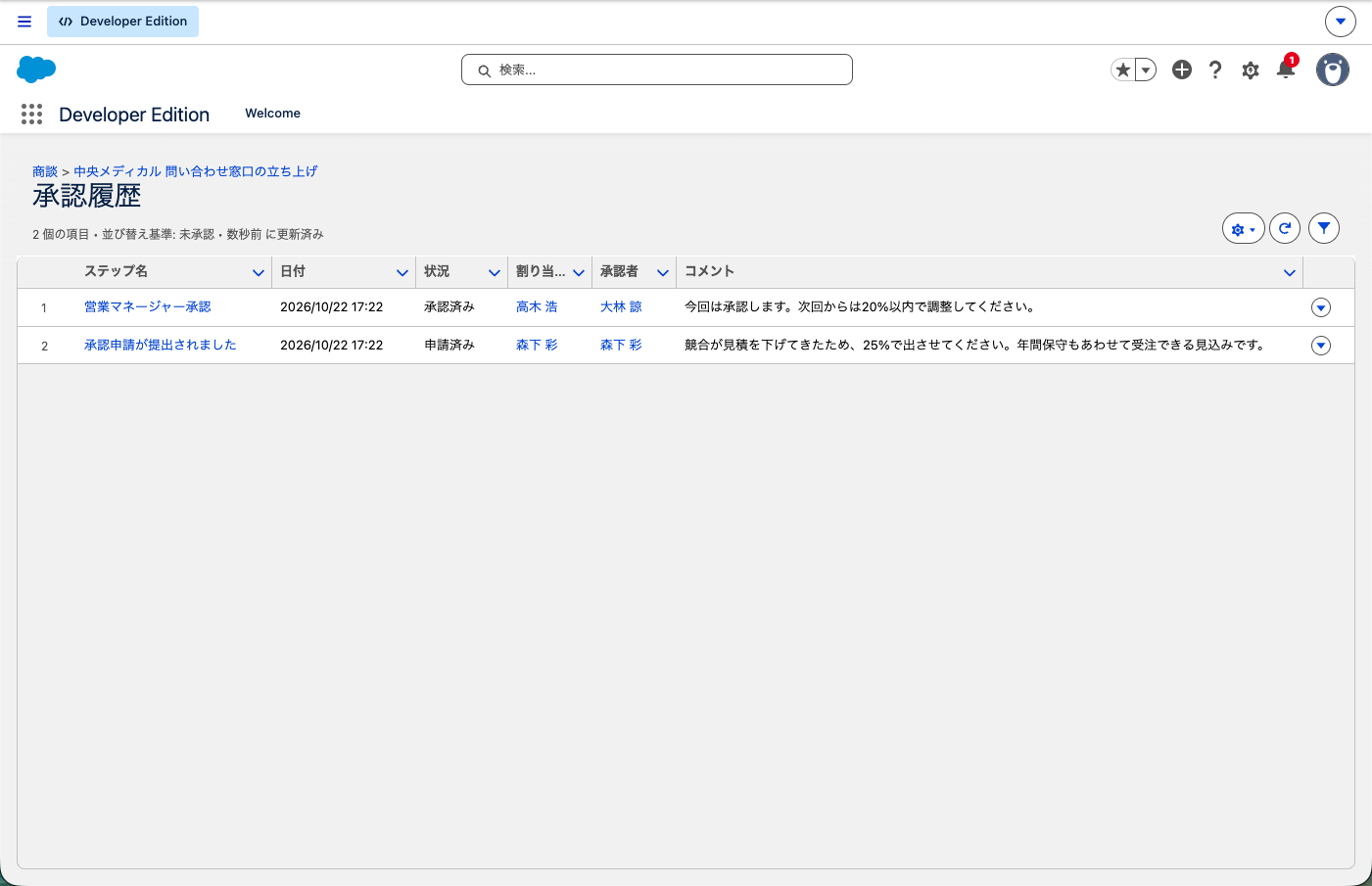1372x886 pixels.
Task: Open user profile avatar menu
Action: [x=1333, y=70]
